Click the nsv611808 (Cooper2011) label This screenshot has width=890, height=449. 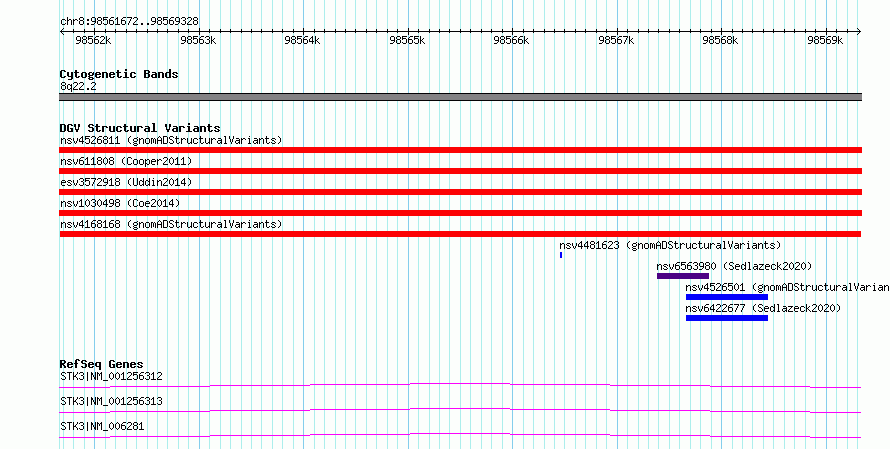click(x=126, y=161)
